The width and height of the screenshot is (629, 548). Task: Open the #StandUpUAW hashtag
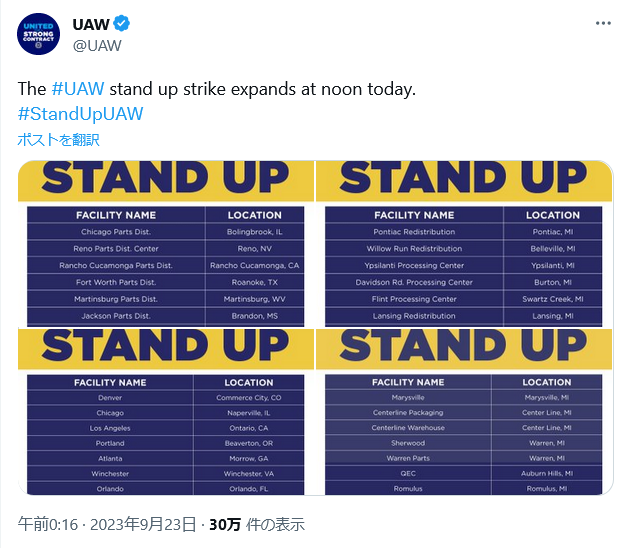pyautogui.click(x=80, y=114)
